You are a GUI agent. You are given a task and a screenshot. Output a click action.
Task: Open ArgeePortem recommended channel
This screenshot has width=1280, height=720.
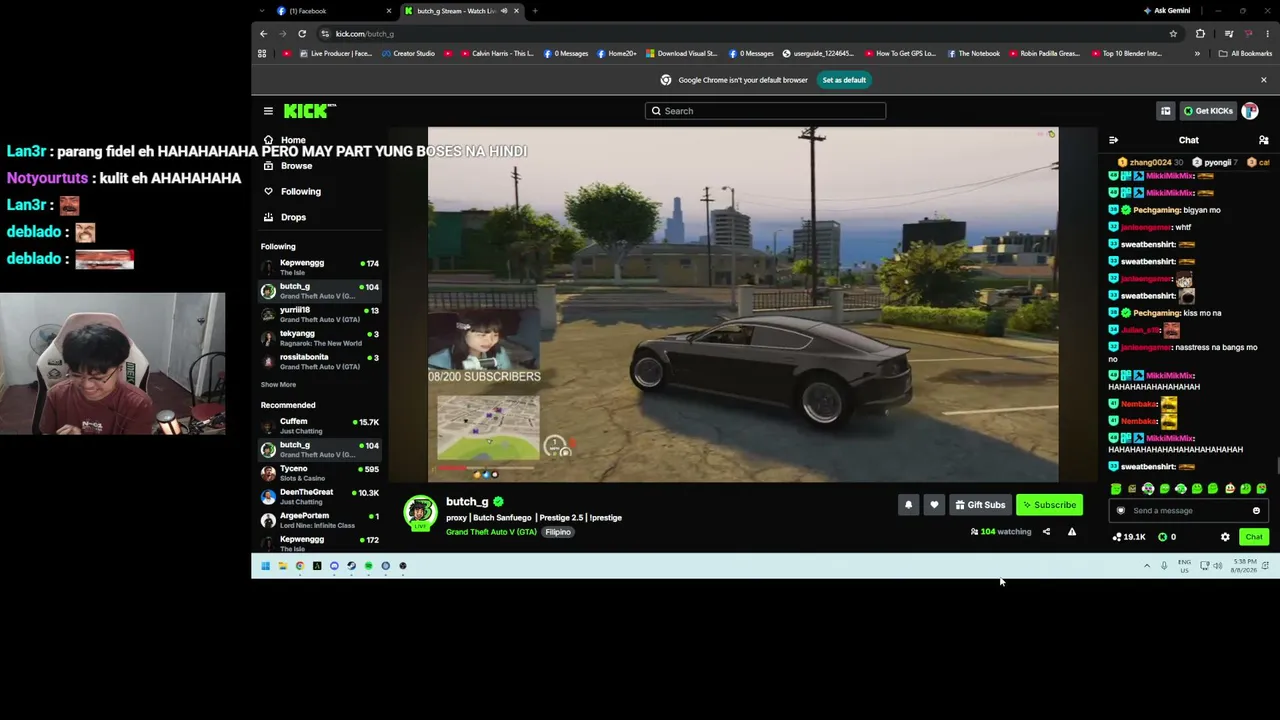[319, 520]
